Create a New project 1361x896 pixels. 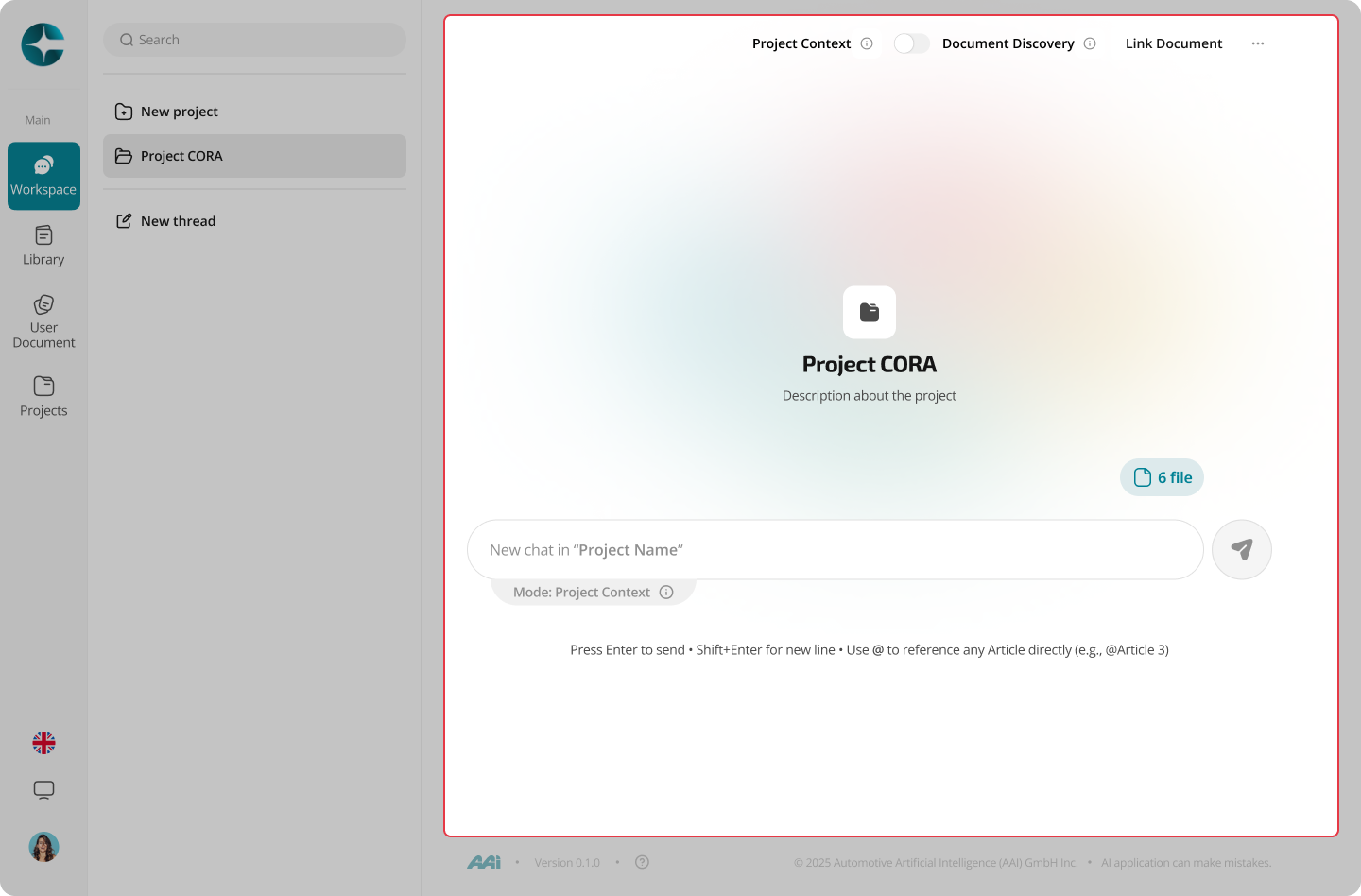click(254, 112)
